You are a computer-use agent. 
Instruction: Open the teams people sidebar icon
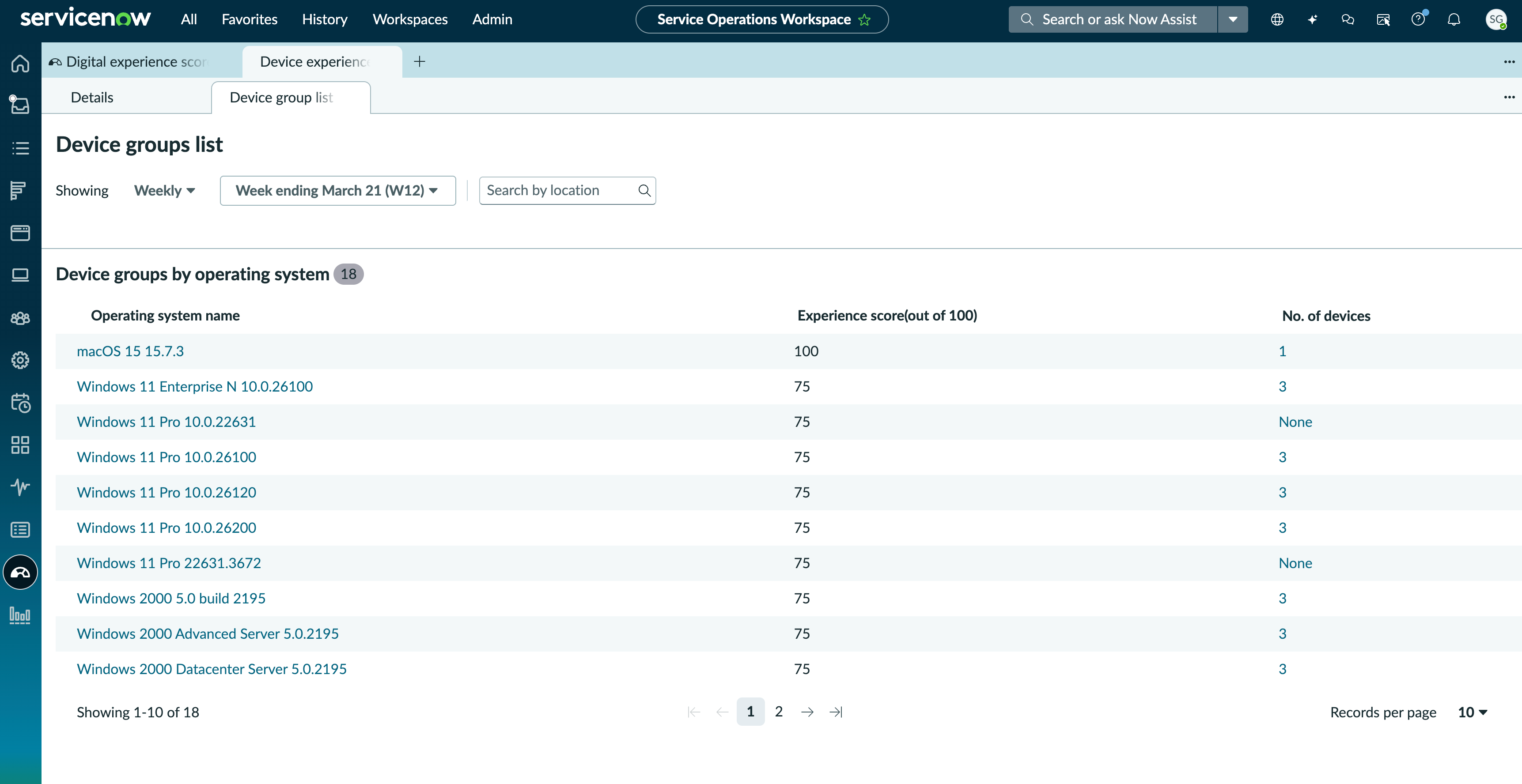(20, 317)
